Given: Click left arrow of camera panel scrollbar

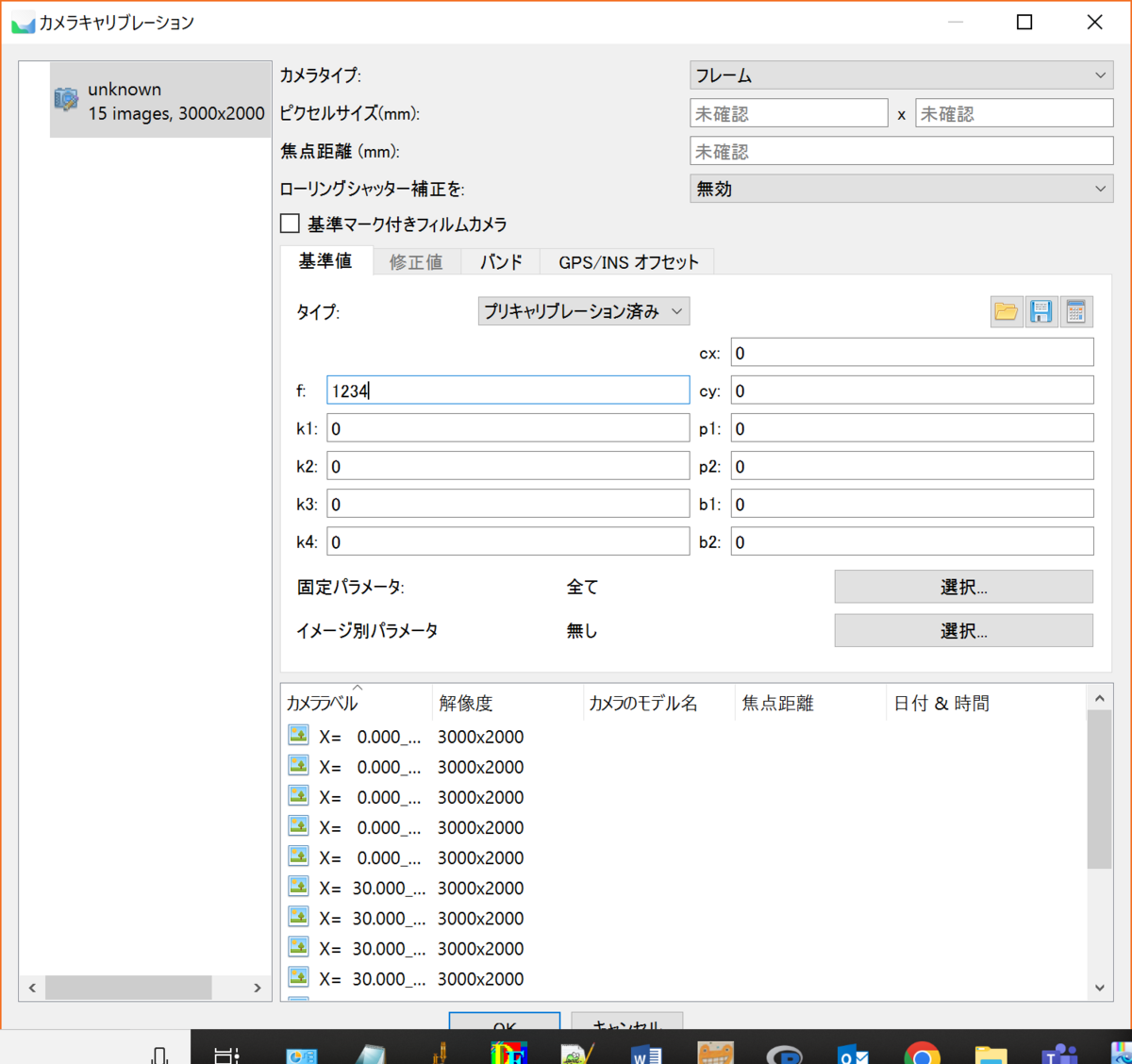Looking at the screenshot, I should coord(32,988).
